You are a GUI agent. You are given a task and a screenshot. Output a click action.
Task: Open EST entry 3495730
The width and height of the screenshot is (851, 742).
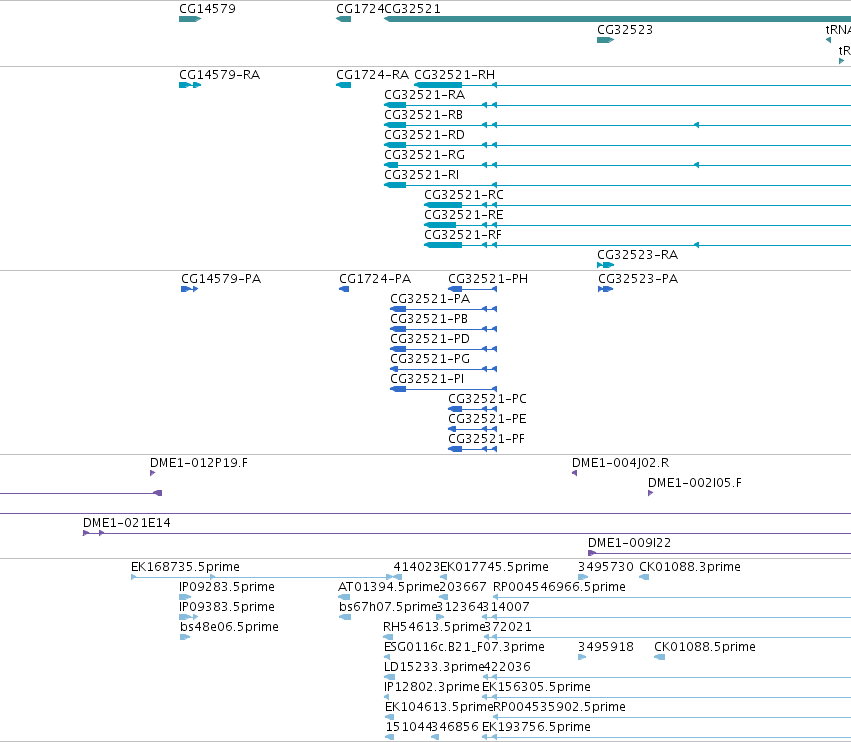[606, 567]
